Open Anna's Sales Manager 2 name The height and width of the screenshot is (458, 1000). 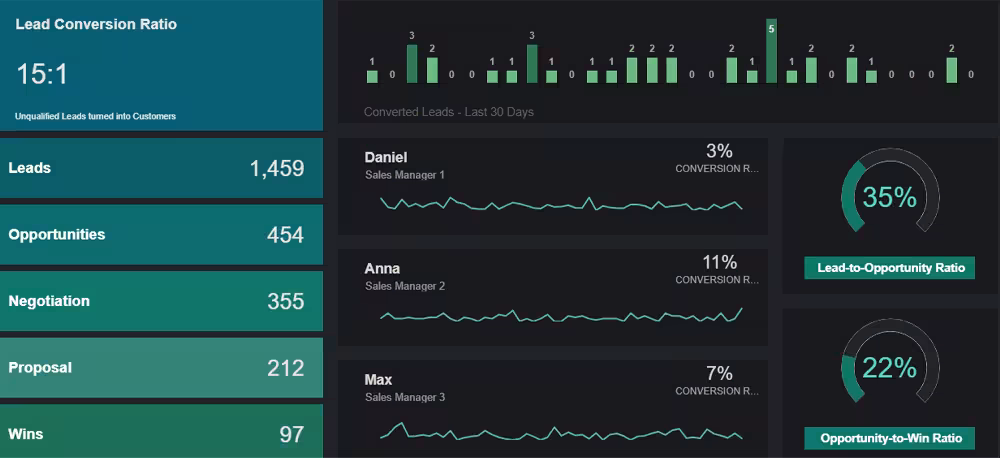[x=382, y=268]
